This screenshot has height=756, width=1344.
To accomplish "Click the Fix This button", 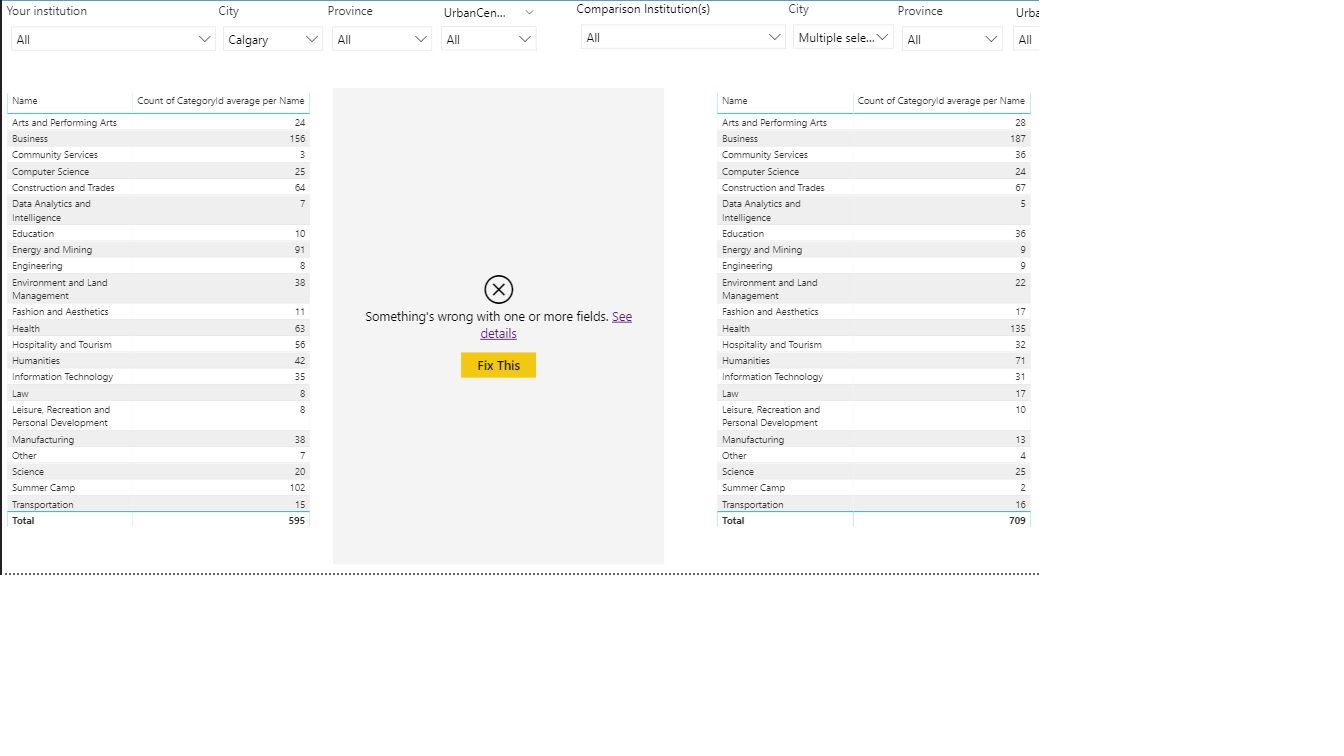I will (498, 365).
